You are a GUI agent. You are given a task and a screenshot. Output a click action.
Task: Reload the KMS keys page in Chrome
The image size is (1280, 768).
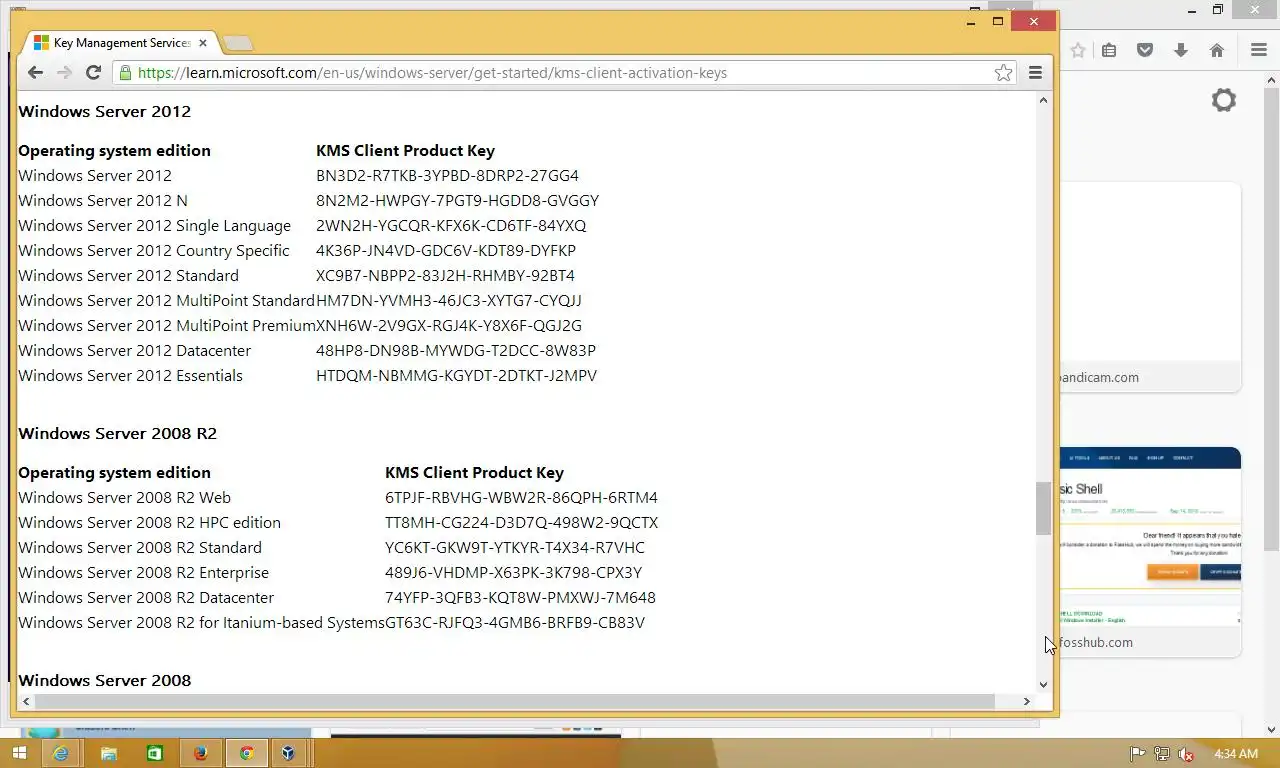[93, 72]
